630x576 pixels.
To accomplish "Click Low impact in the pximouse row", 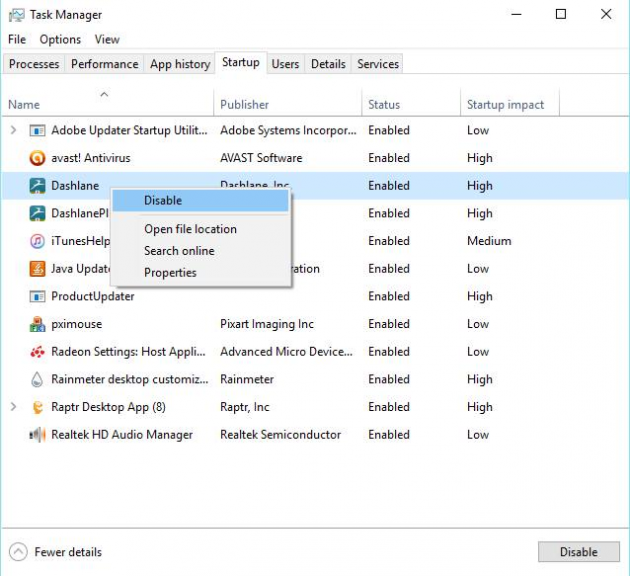I will coord(478,324).
